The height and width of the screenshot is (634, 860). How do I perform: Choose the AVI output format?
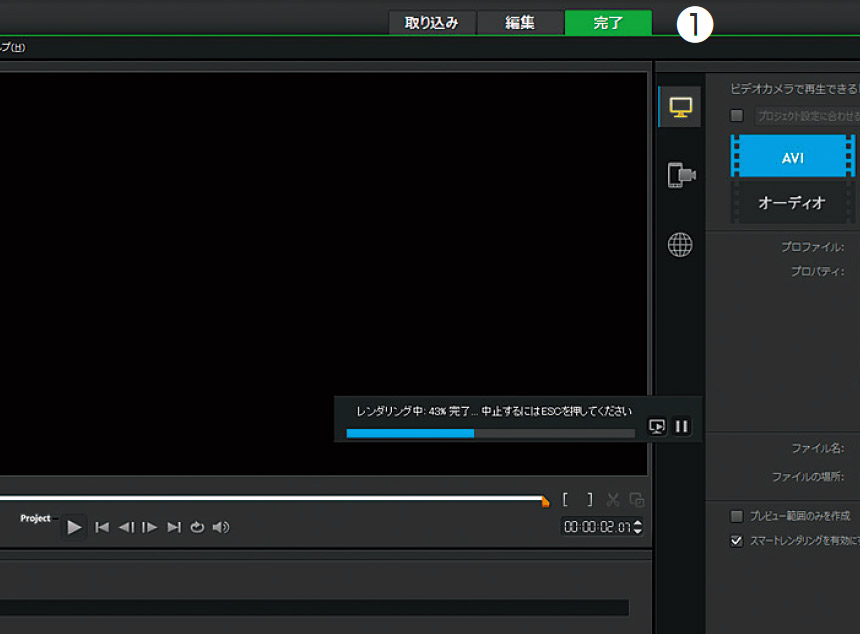[792, 158]
